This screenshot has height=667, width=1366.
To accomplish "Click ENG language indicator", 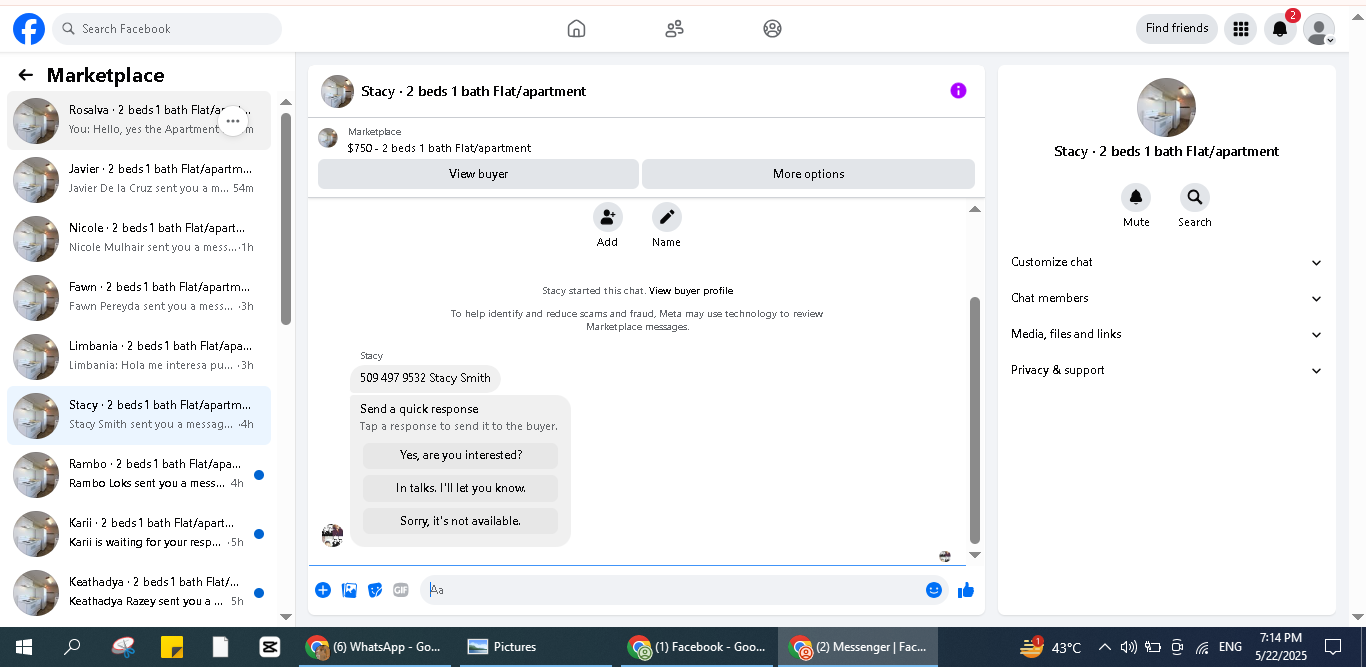I will click(x=1230, y=647).
